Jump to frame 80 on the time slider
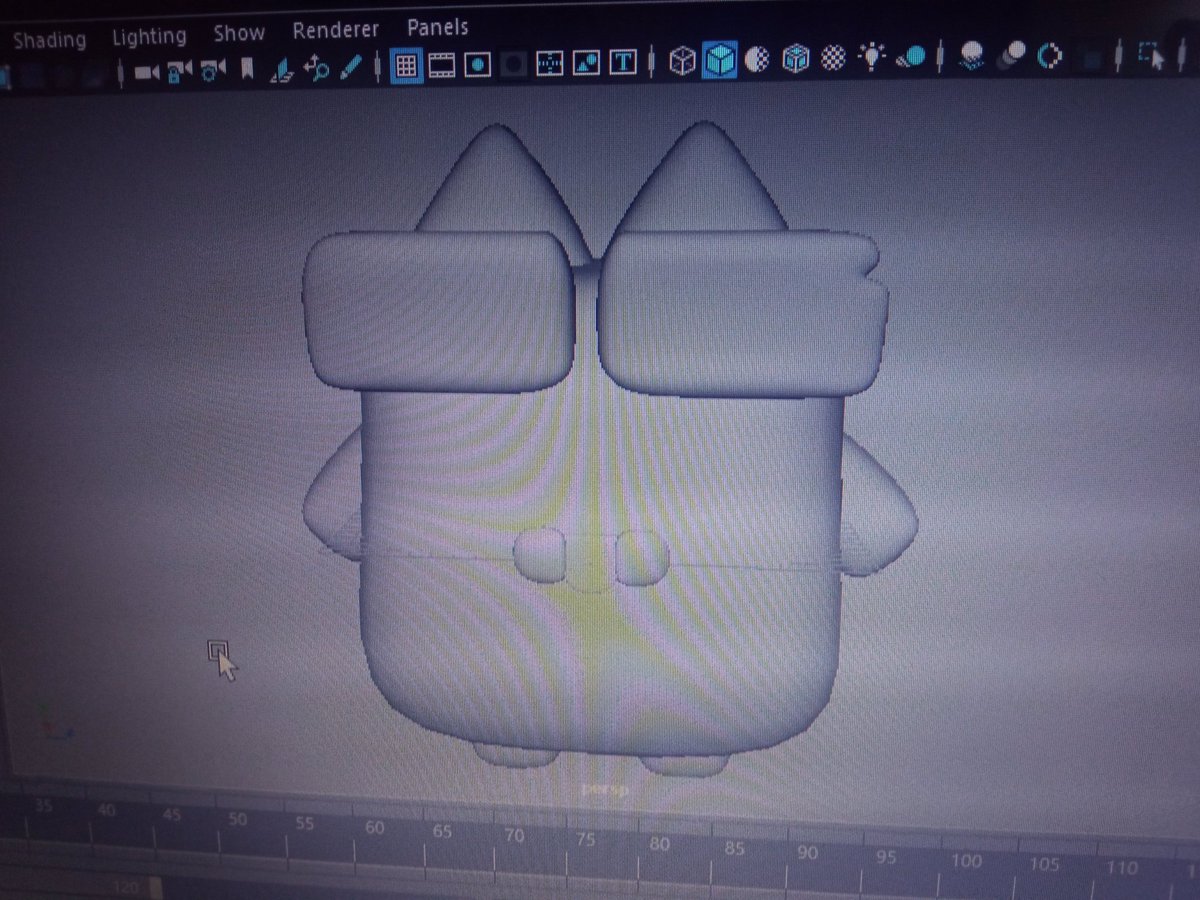1200x900 pixels. click(x=659, y=844)
